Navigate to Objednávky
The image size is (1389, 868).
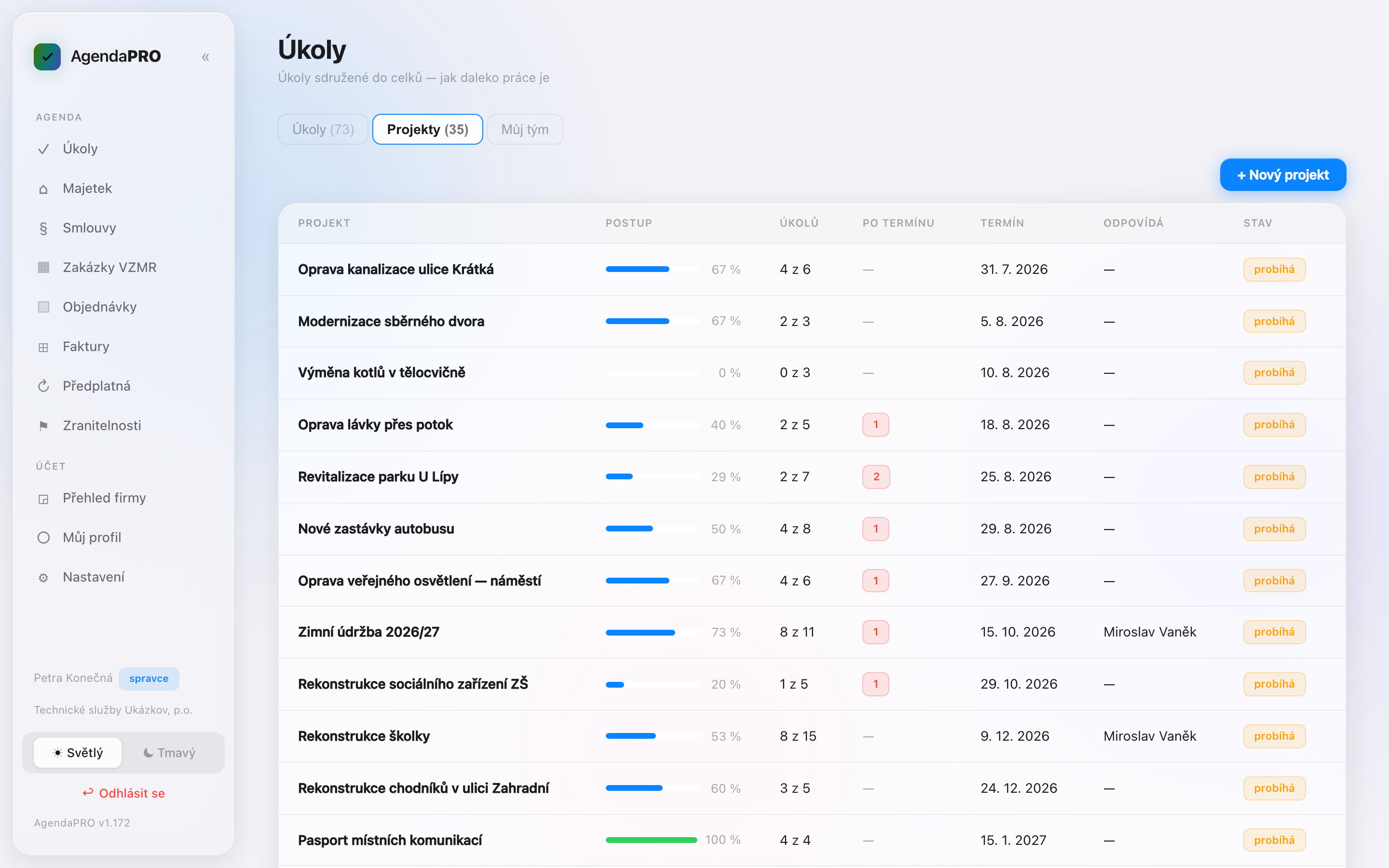coord(123,307)
